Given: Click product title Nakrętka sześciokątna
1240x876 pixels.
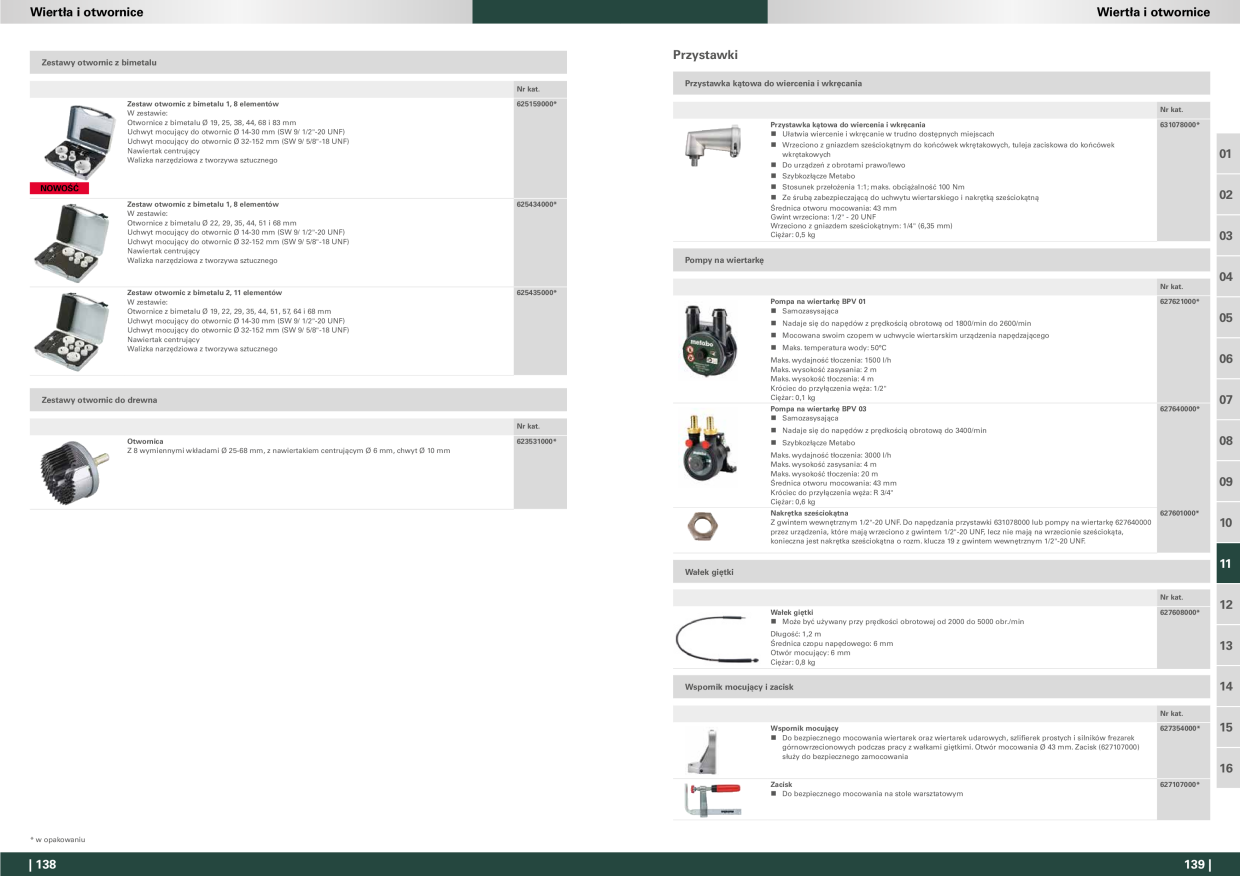Looking at the screenshot, I should click(x=809, y=513).
